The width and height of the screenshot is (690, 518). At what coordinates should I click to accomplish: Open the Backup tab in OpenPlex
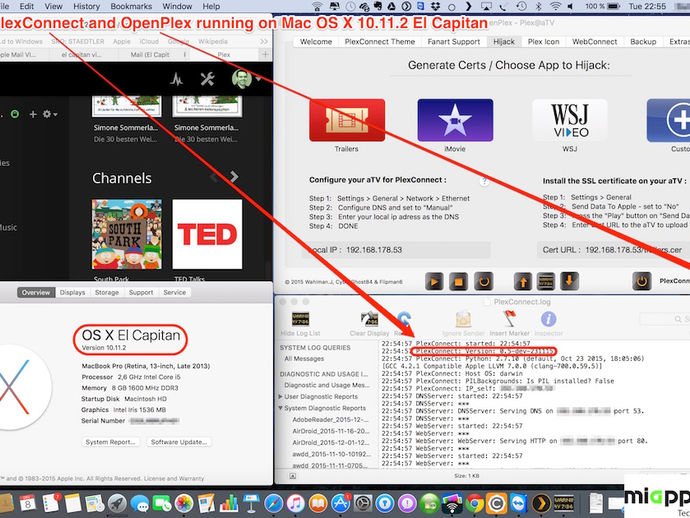(643, 42)
